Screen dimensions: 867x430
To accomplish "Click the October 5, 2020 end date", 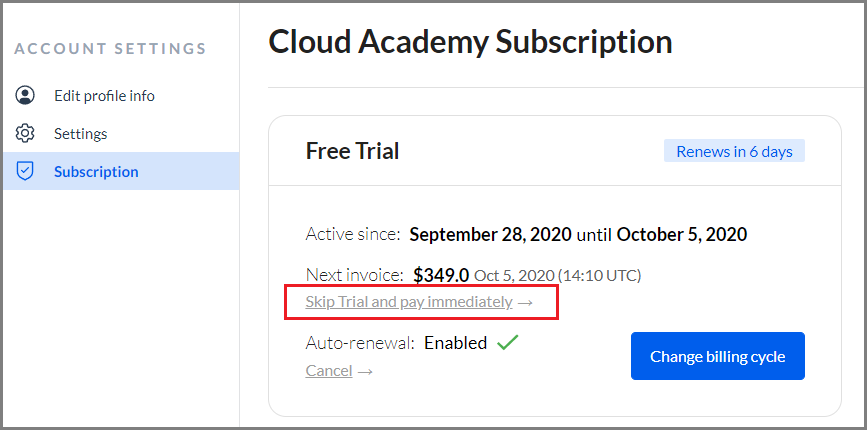I will [x=682, y=234].
